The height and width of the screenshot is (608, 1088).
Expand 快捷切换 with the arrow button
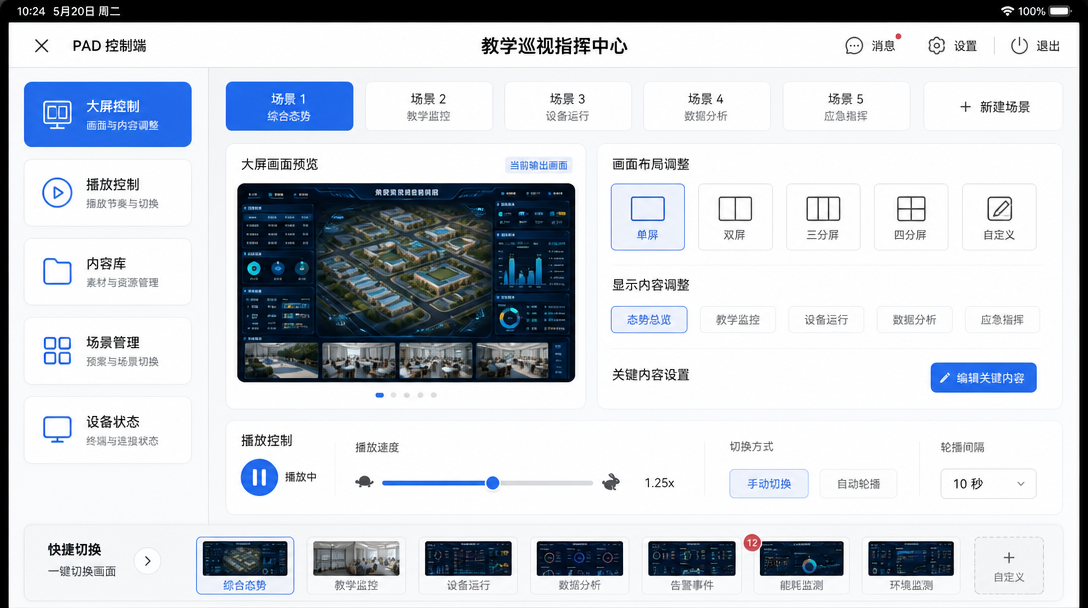tap(147, 561)
